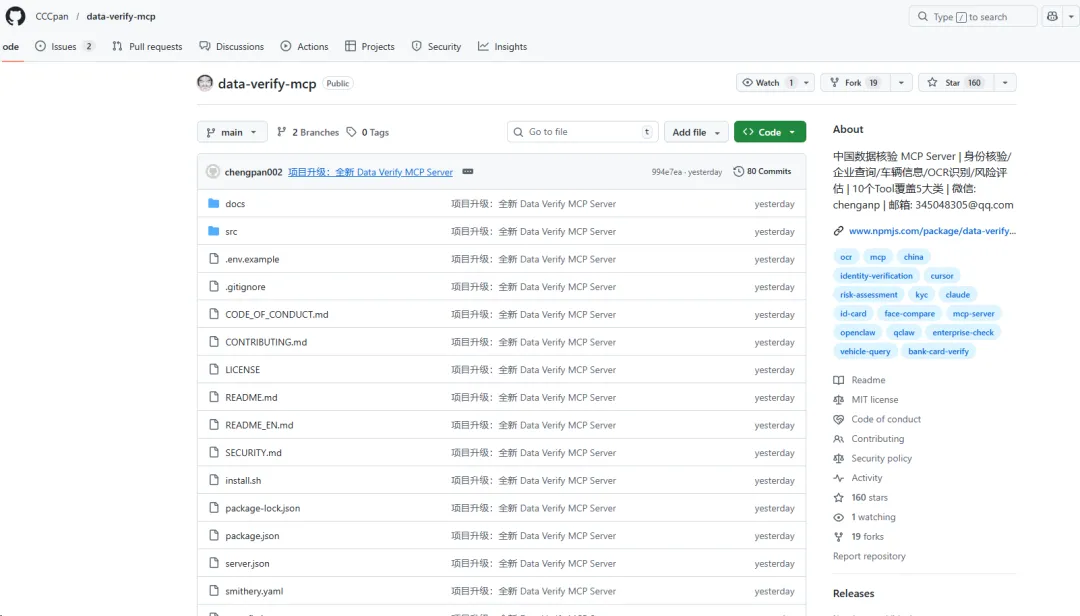The height and width of the screenshot is (616, 1080).
Task: Open smithery.yaml file
Action: (x=254, y=591)
